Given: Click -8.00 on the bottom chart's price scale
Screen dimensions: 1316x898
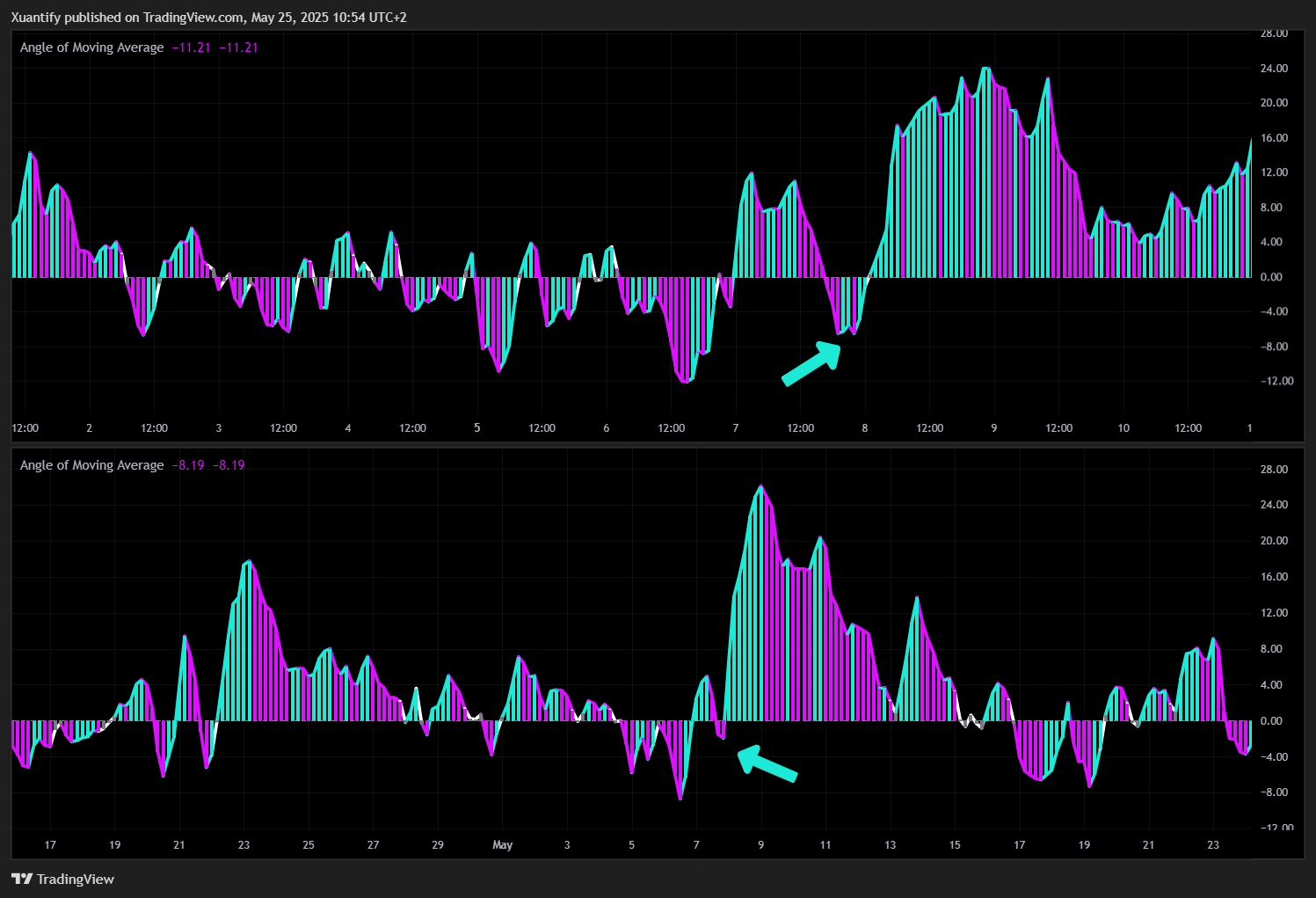Looking at the screenshot, I should point(1274,792).
